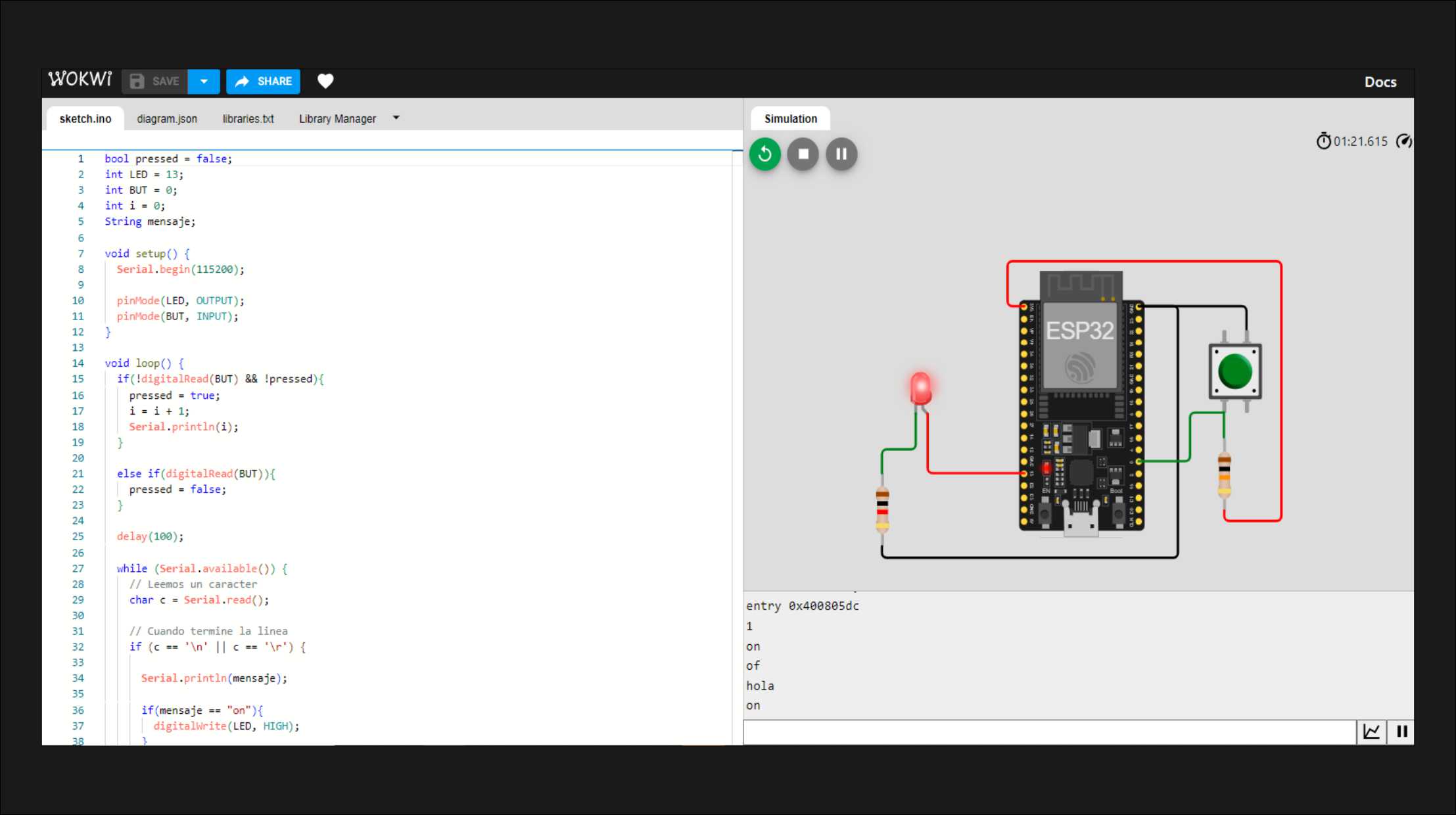The height and width of the screenshot is (815, 1456).
Task: Select the red LED component
Action: click(920, 389)
